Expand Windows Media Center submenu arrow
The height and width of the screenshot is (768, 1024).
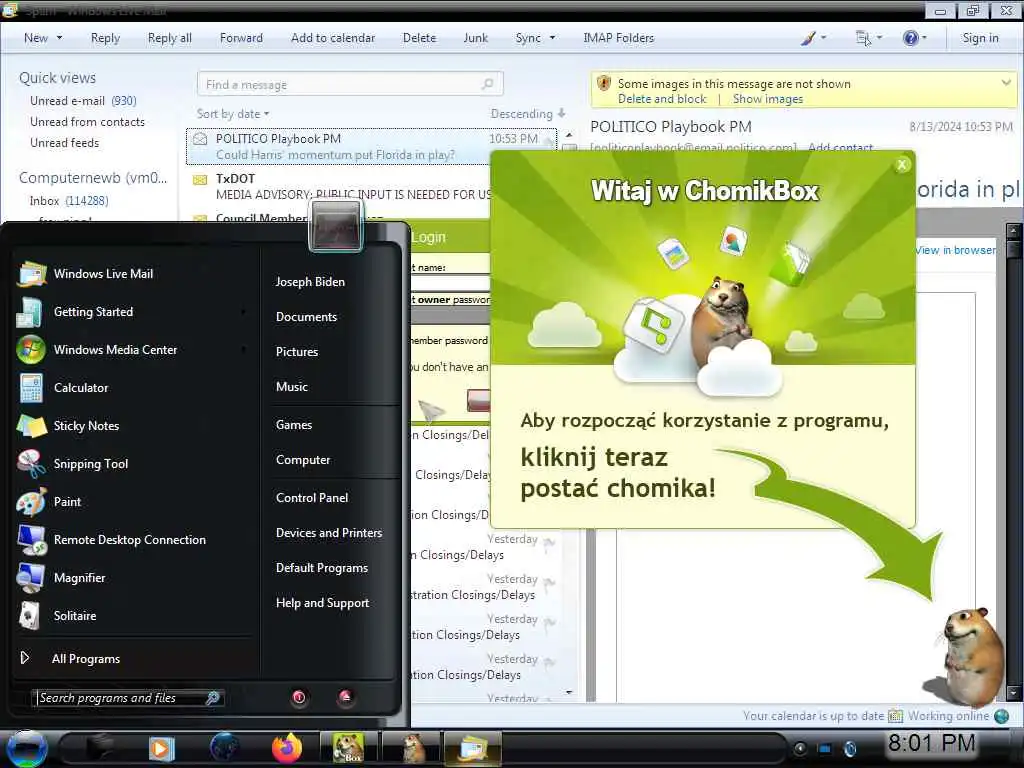244,350
